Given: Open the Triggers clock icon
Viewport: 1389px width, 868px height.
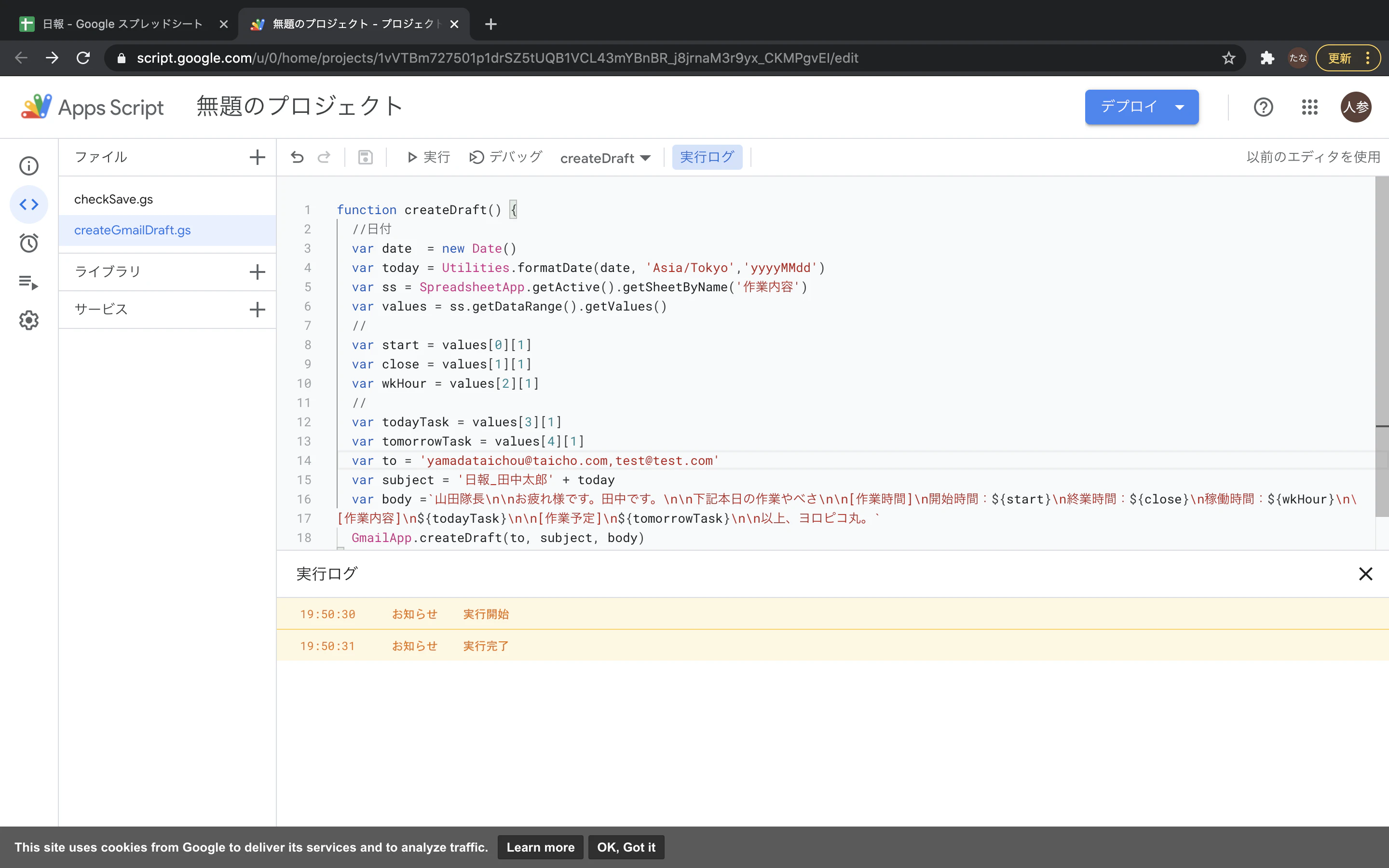Looking at the screenshot, I should (29, 243).
